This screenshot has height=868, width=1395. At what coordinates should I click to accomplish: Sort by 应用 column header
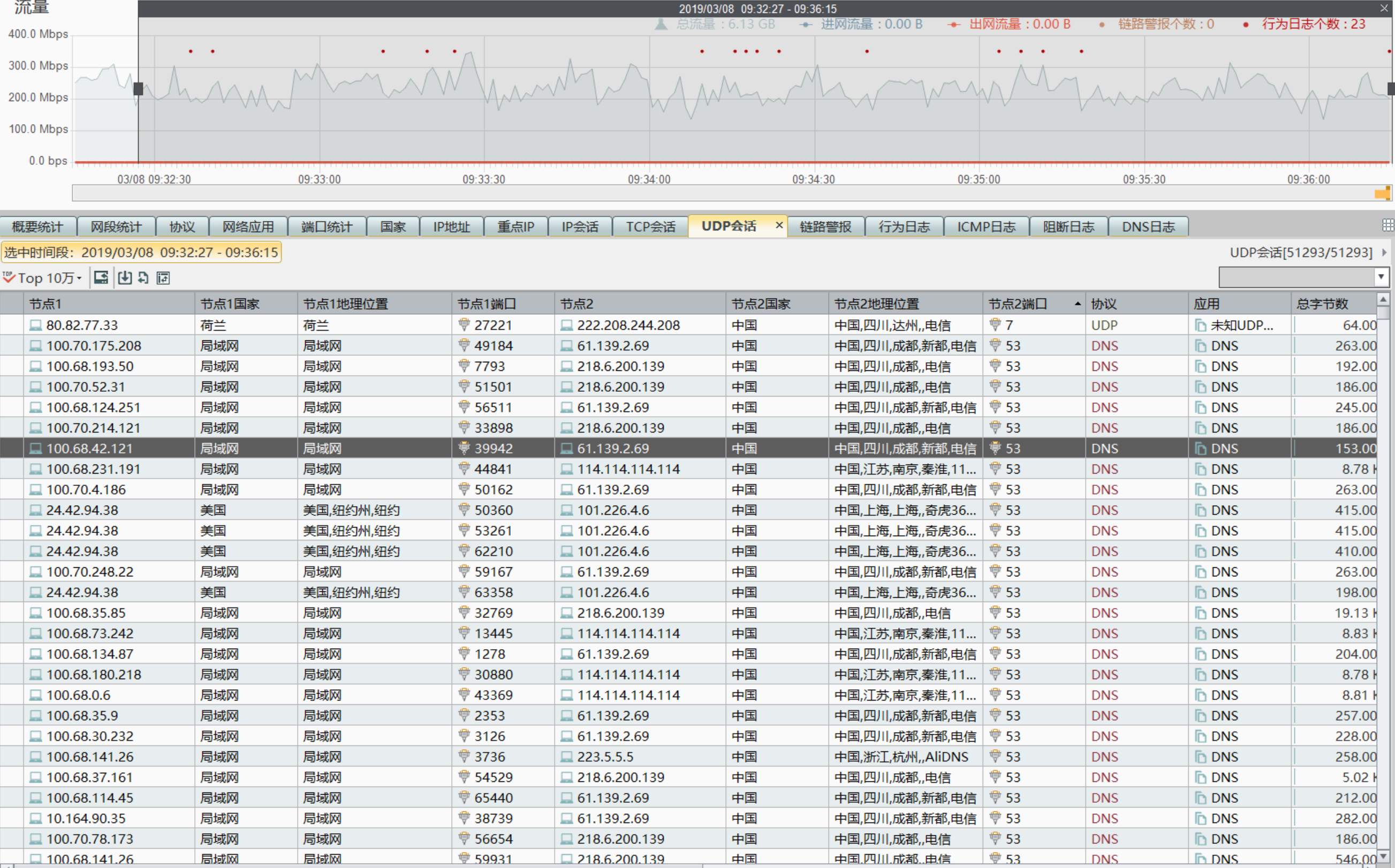click(x=1239, y=303)
